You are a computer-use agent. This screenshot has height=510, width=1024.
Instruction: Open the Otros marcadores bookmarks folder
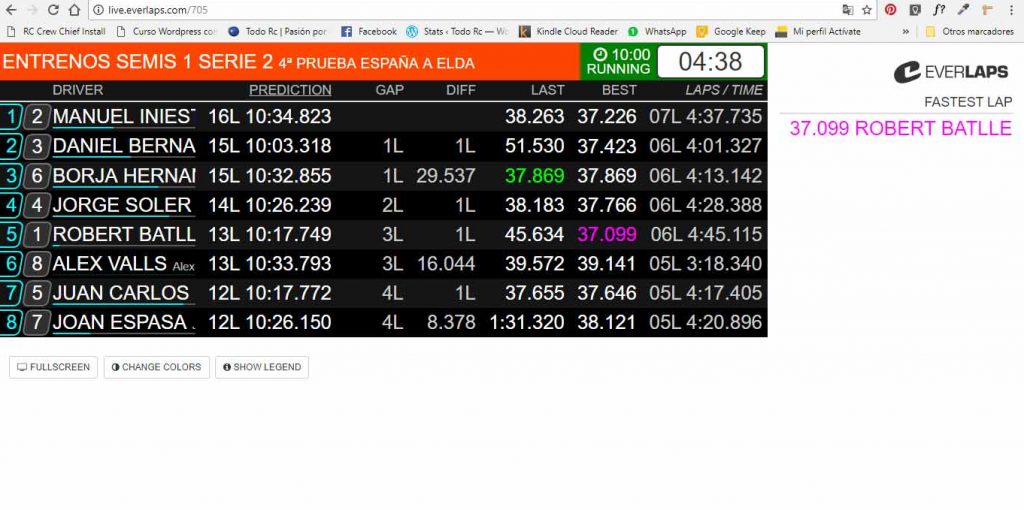[x=969, y=32]
